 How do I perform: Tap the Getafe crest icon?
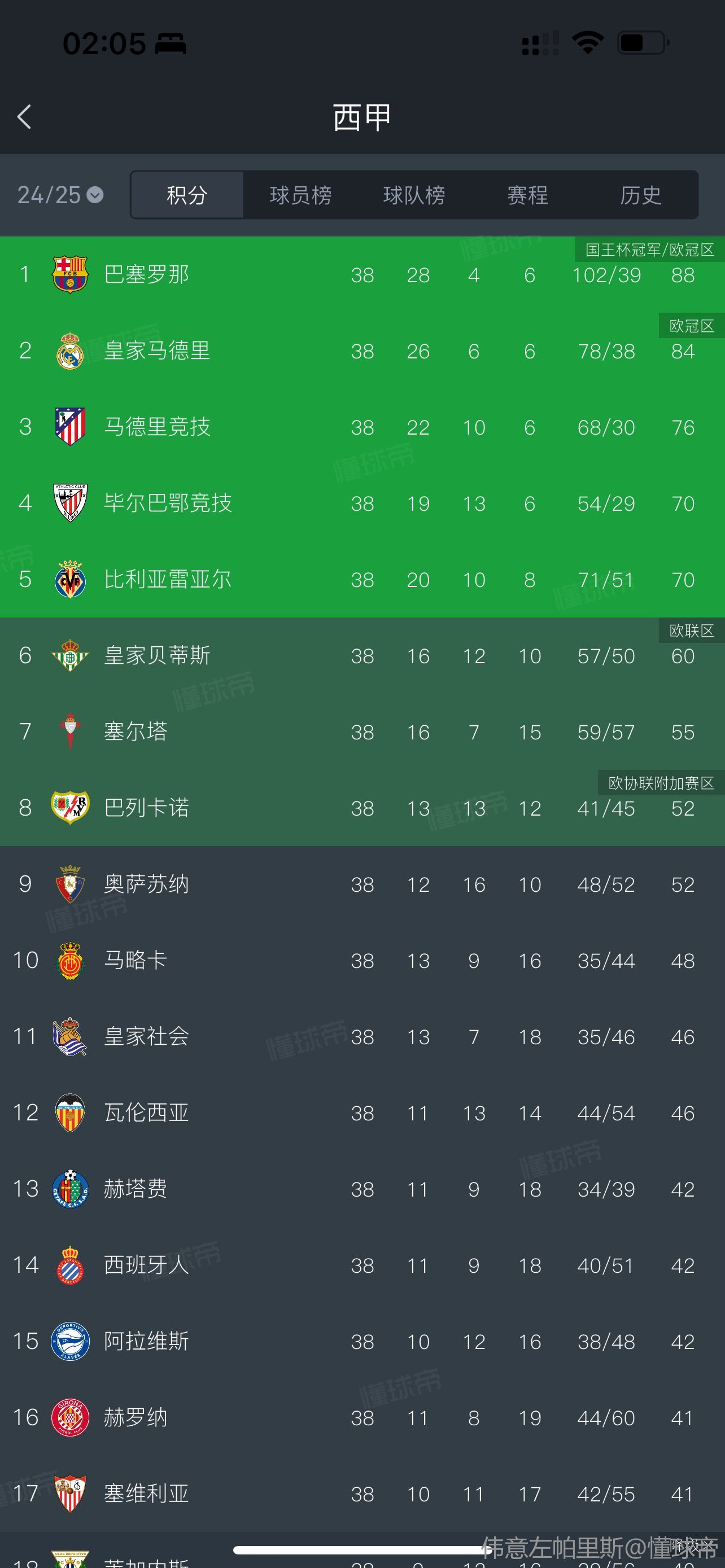point(70,1189)
